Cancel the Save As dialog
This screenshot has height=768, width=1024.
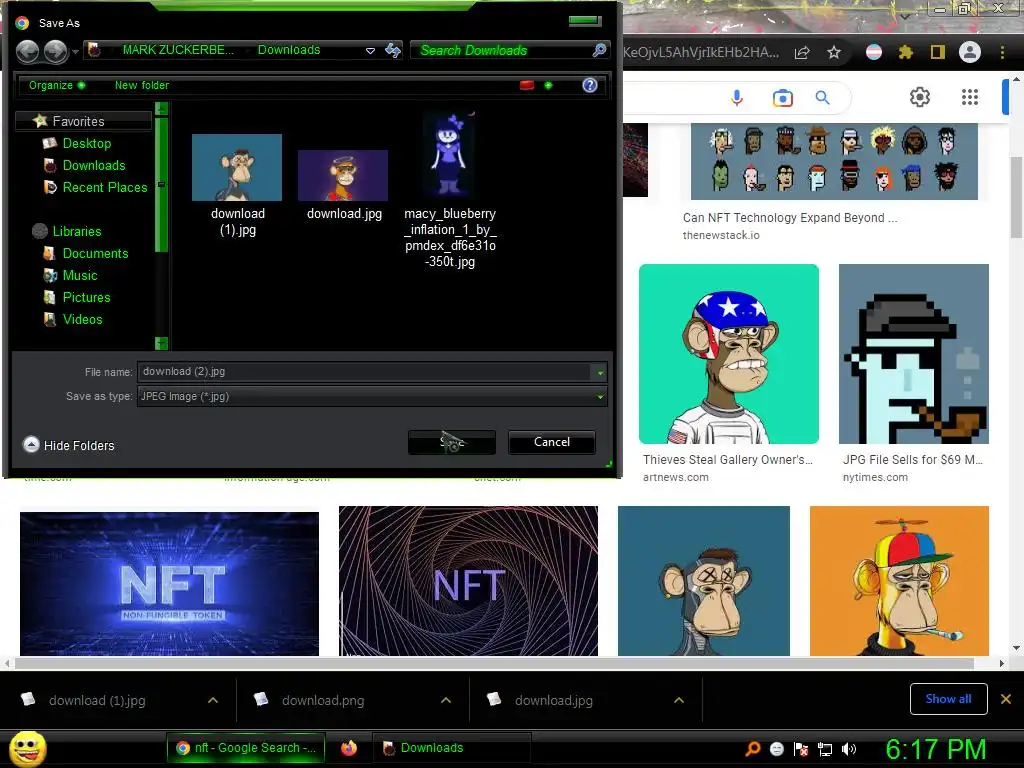(552, 442)
